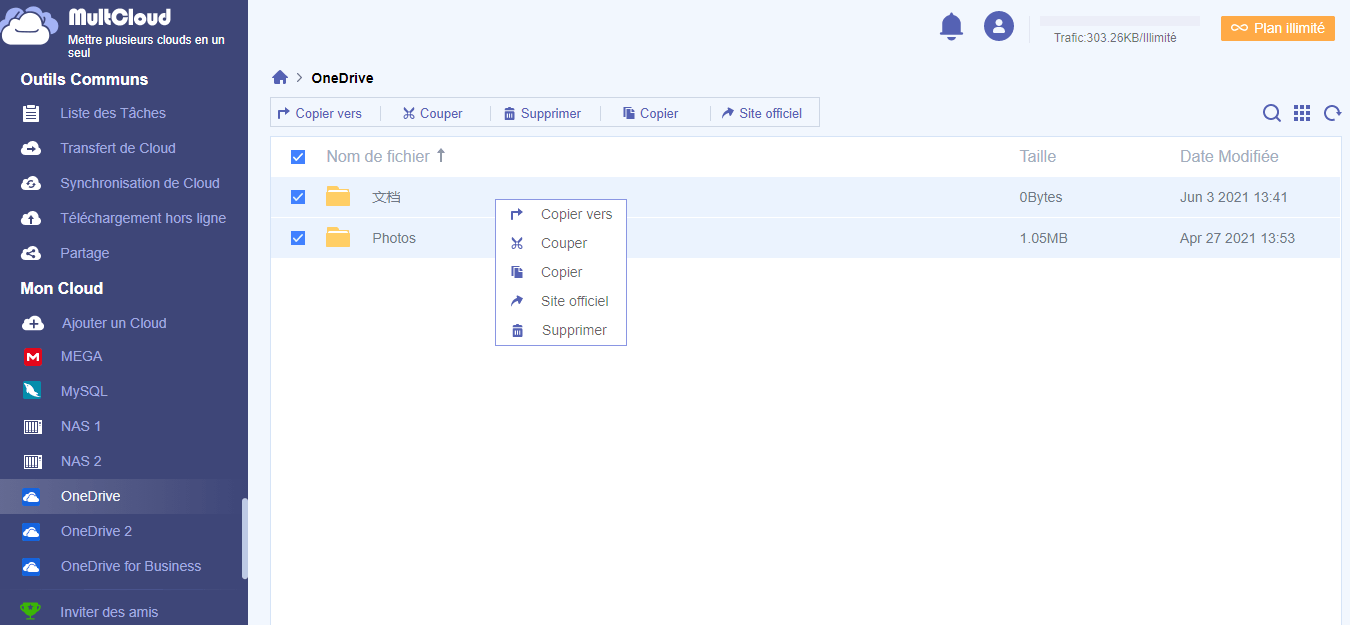
Task: Click the sidebar vertical scrollbar
Action: pyautogui.click(x=245, y=538)
